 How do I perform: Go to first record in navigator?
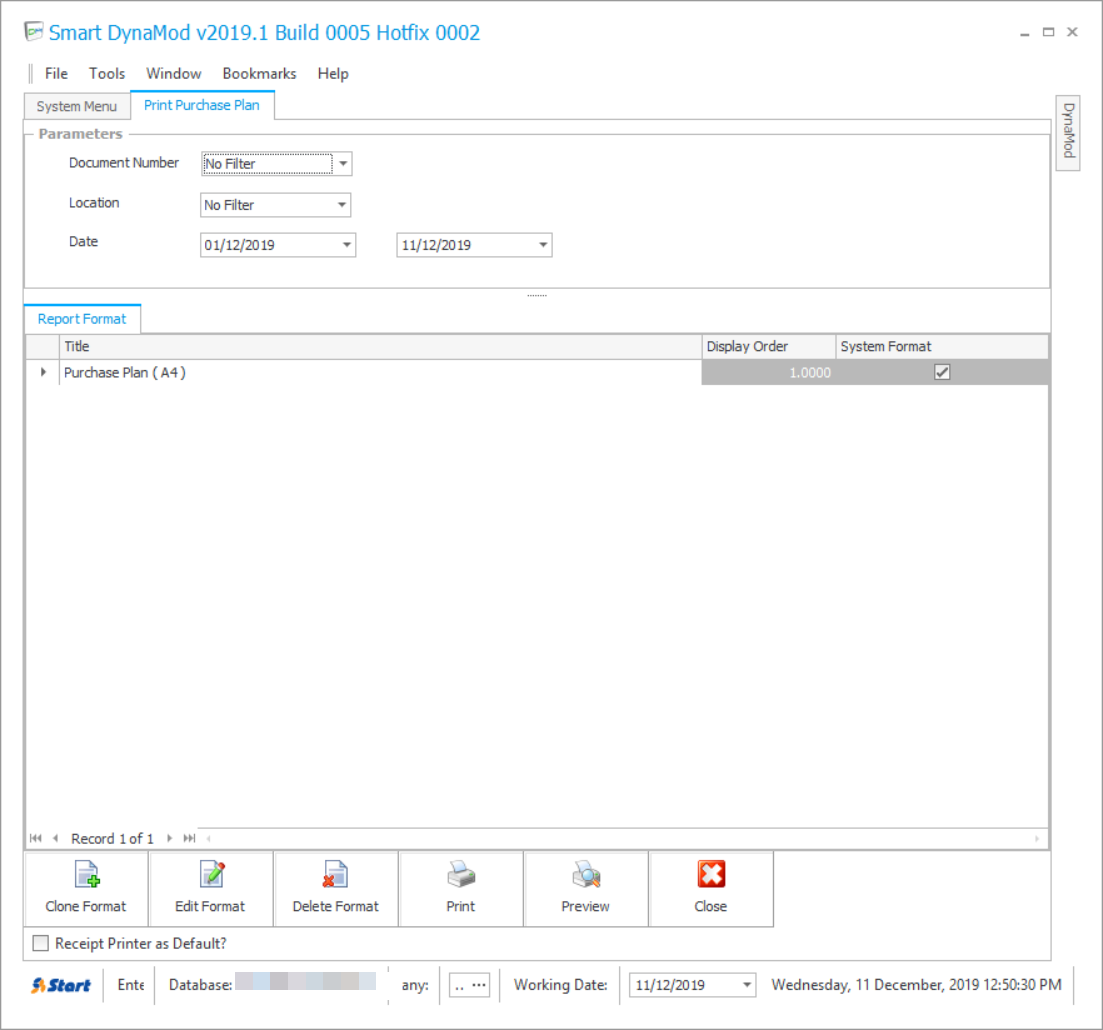click(x=36, y=838)
